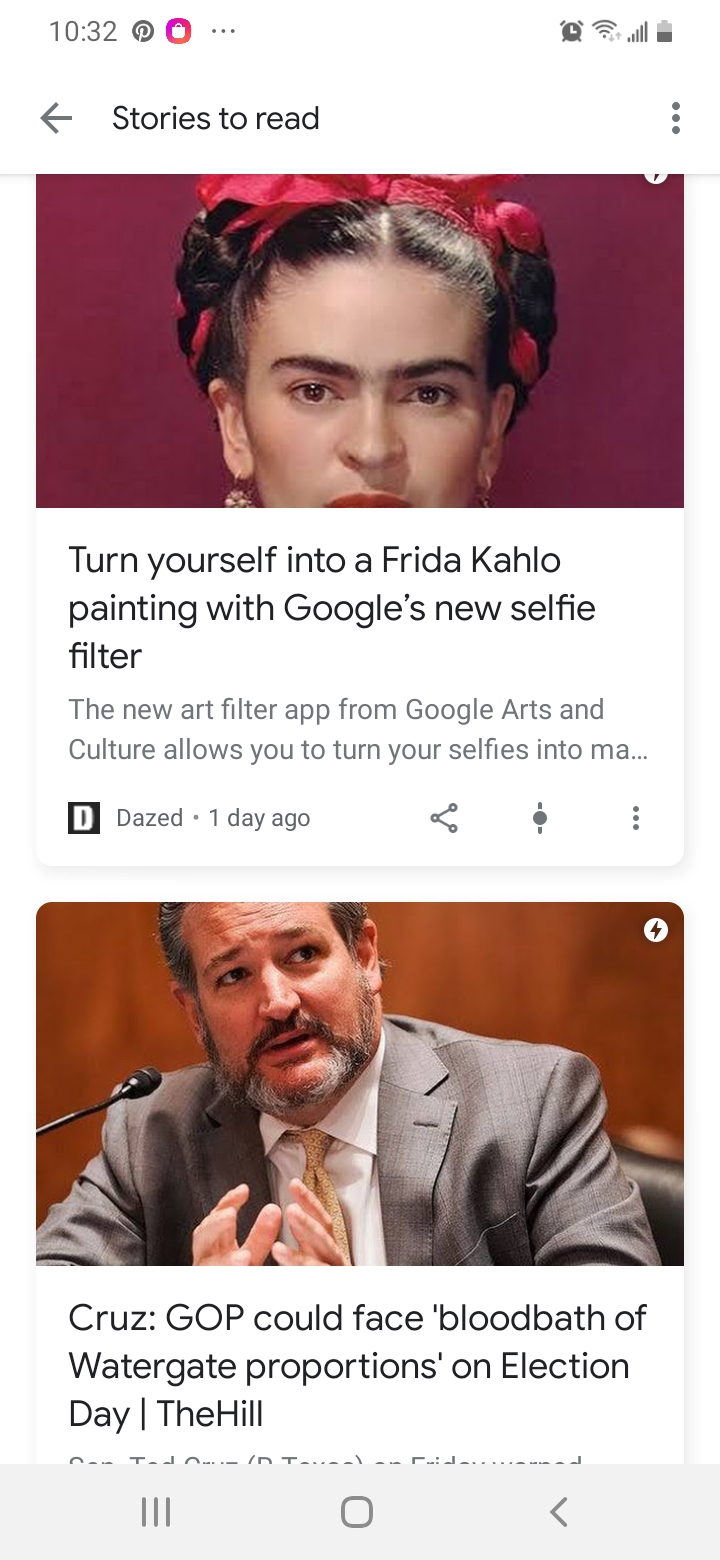Screen dimensions: 720x1560
Task: Tap the Dazed publisher logo
Action: pos(84,818)
